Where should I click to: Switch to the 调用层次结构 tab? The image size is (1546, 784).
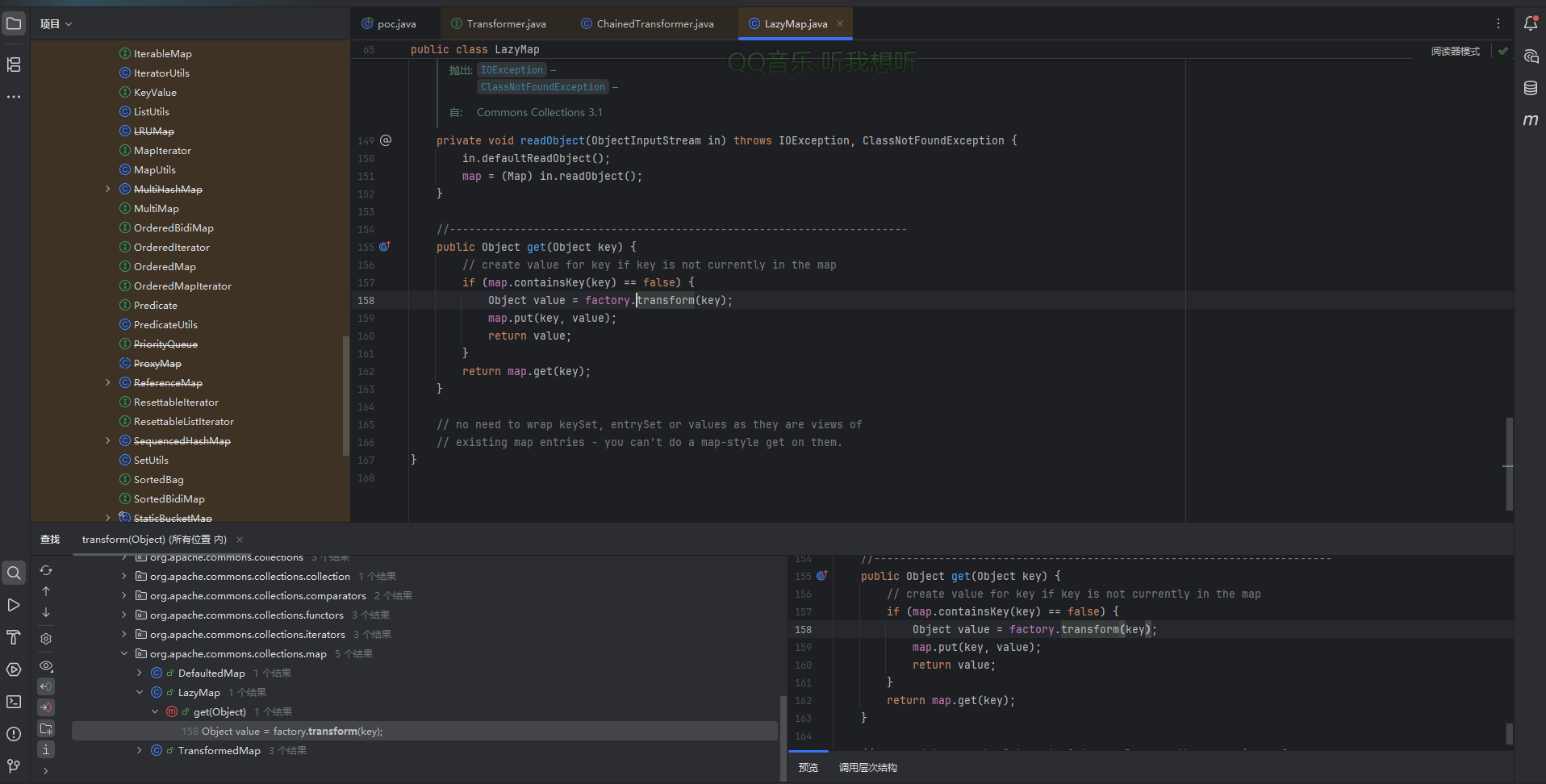867,767
